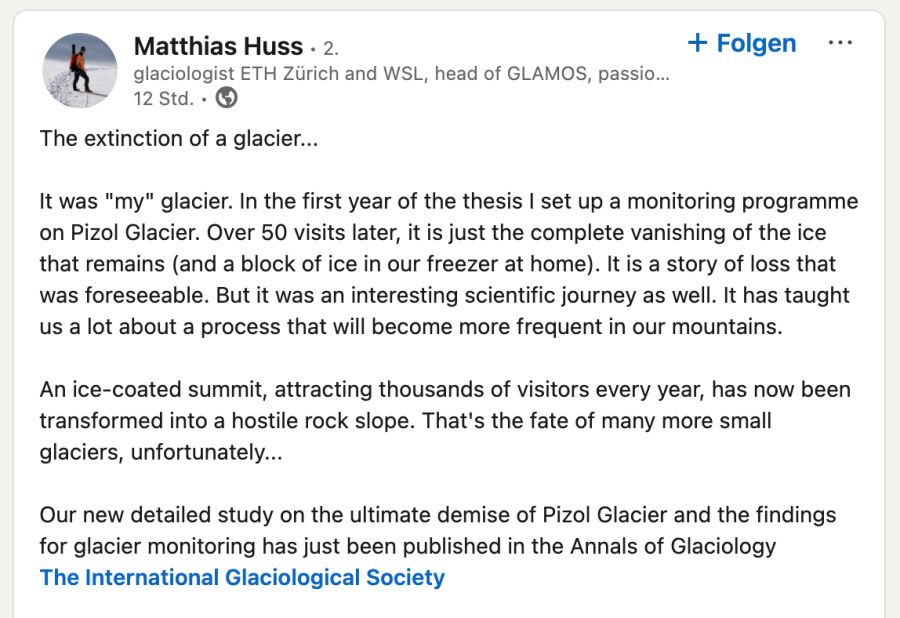
Task: Click the globe public visibility icon
Action: point(227,98)
